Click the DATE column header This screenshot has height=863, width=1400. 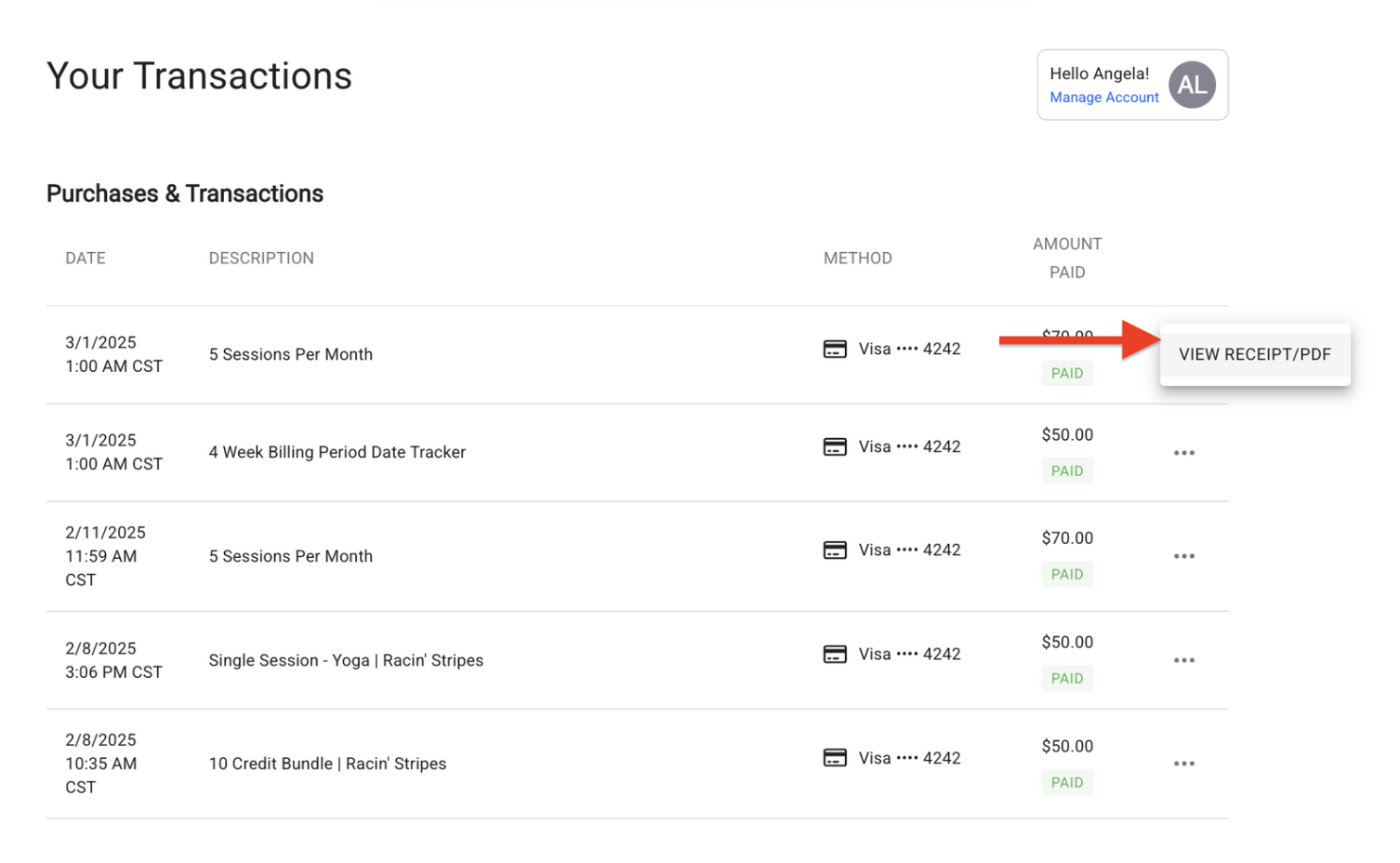(86, 259)
